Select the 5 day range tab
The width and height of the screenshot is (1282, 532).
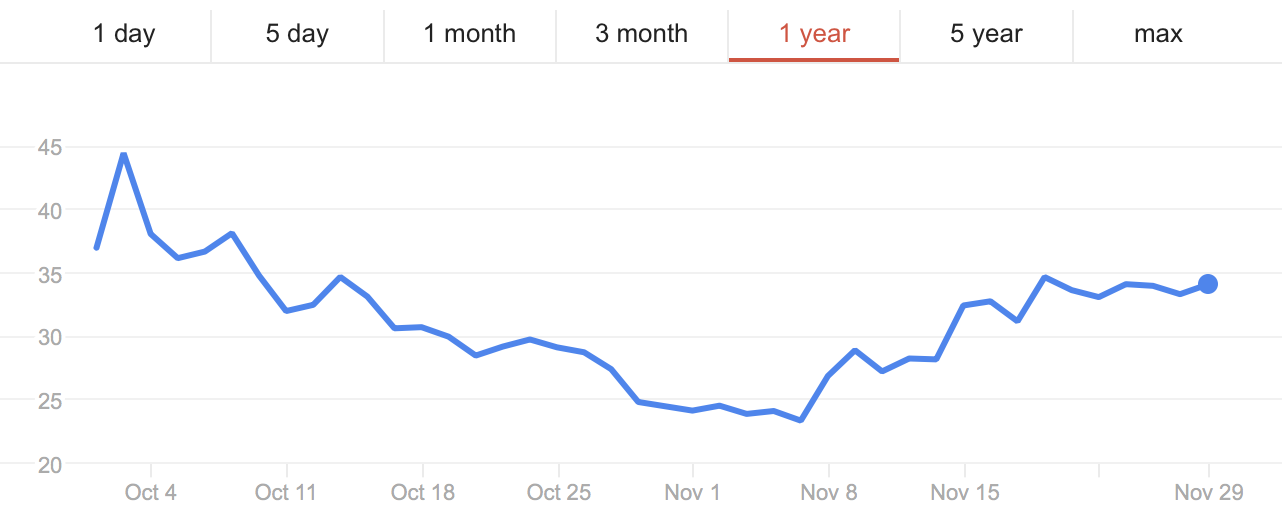[297, 34]
